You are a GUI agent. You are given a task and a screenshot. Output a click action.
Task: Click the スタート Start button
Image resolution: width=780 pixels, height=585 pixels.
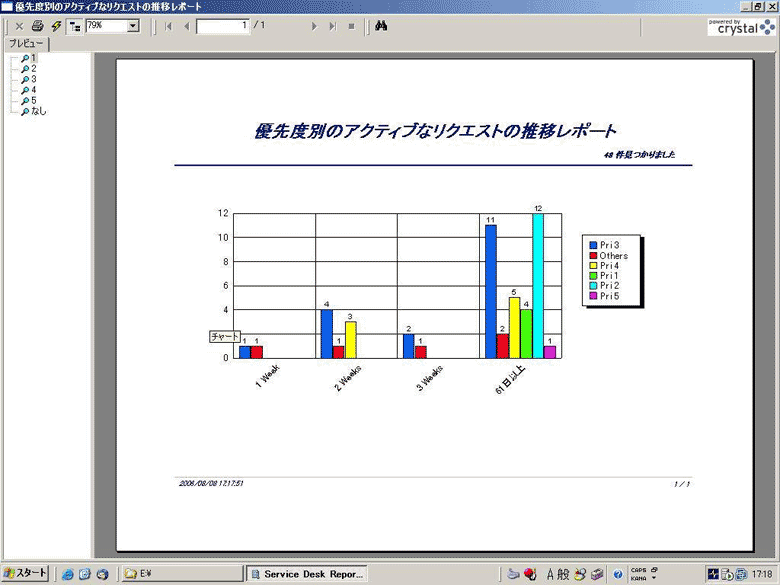coord(25,573)
